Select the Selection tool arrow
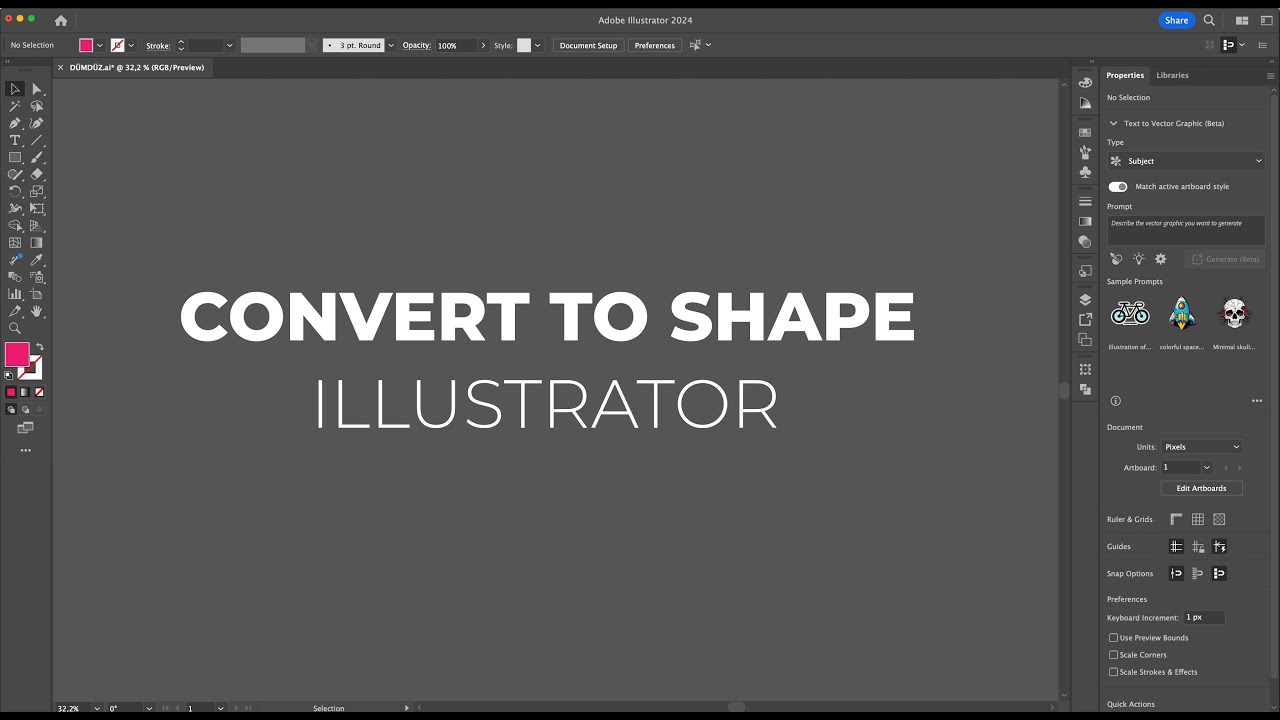1280x720 pixels. click(15, 89)
